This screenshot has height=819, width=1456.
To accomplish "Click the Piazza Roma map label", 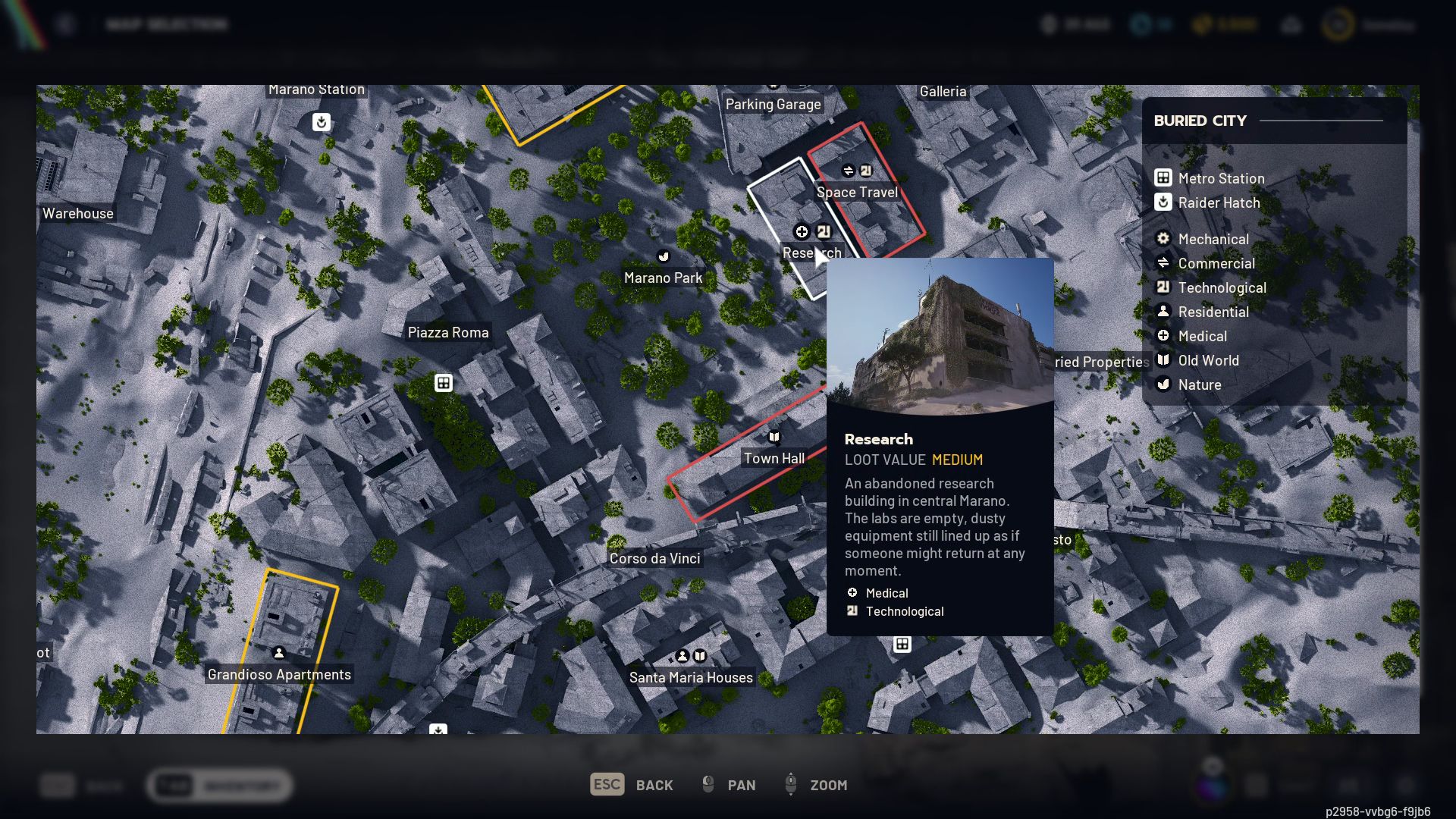I will pyautogui.click(x=448, y=332).
